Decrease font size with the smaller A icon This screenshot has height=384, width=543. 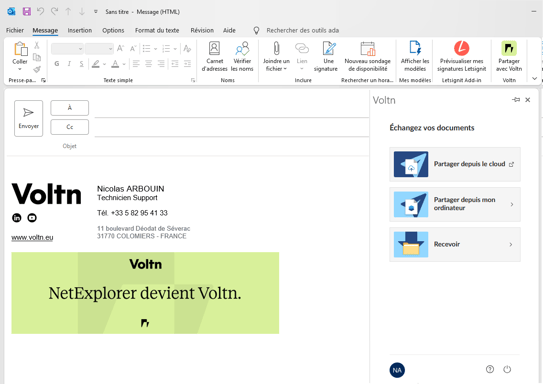[133, 48]
